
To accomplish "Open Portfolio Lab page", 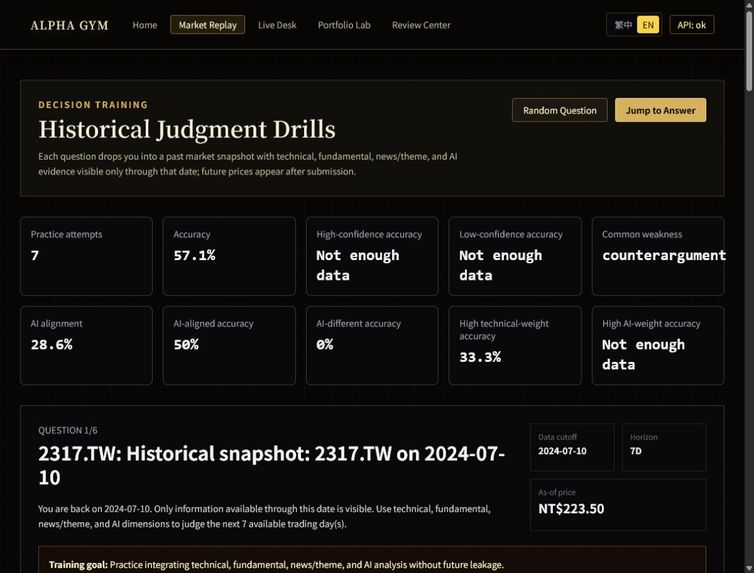I will 344,25.
